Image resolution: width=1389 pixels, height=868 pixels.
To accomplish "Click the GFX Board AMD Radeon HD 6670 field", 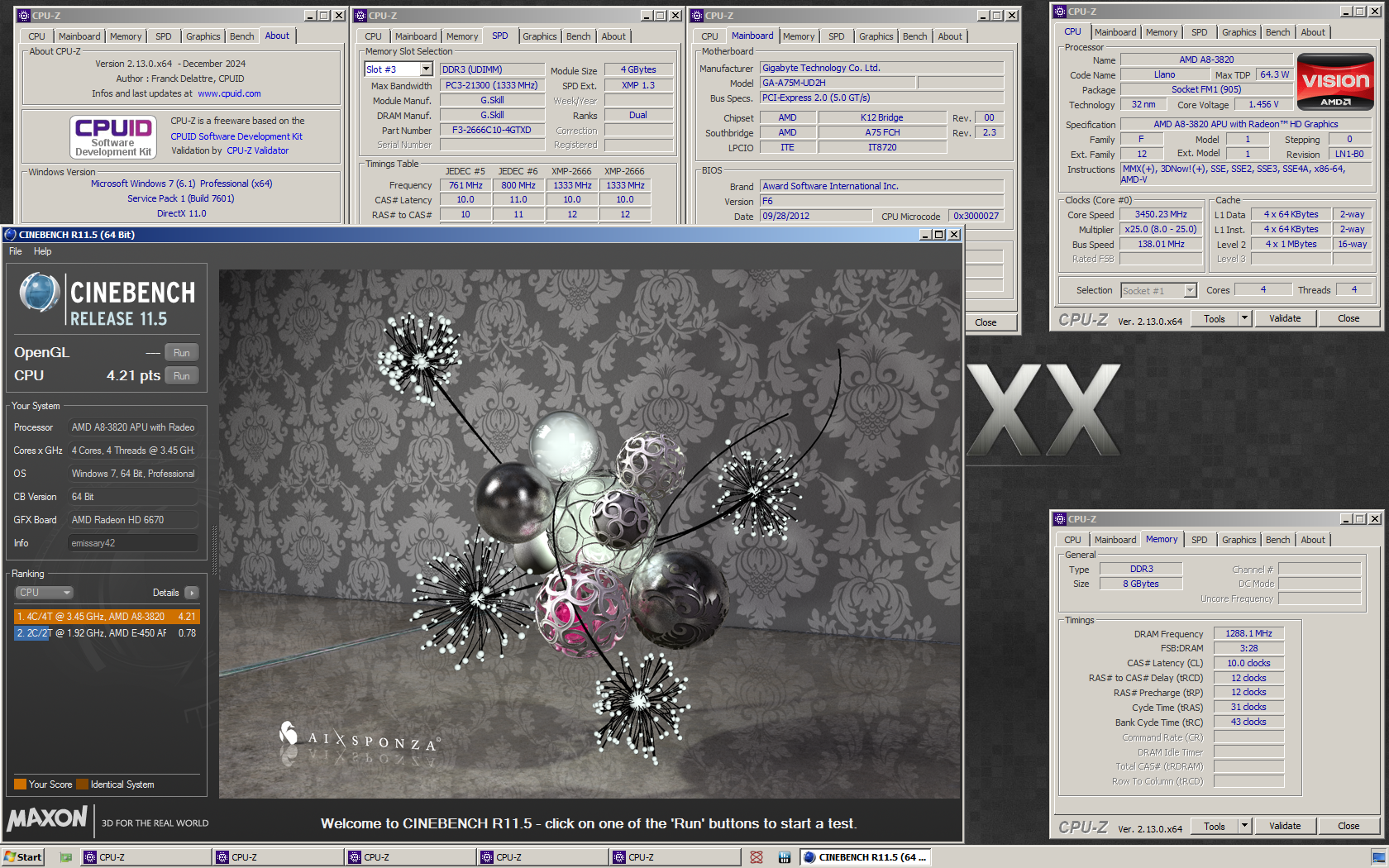I will [132, 520].
